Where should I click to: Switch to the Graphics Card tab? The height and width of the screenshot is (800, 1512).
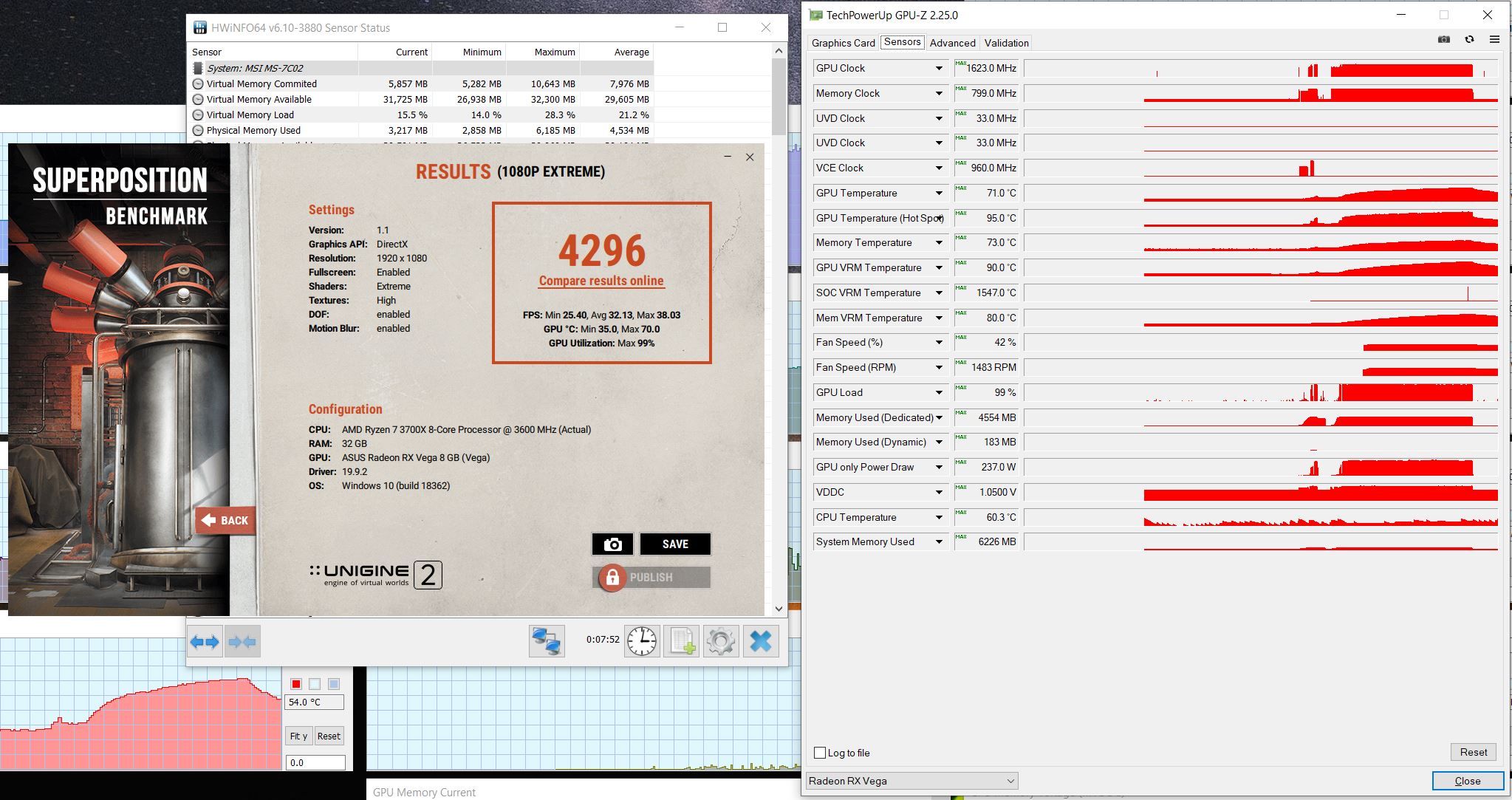(x=843, y=43)
